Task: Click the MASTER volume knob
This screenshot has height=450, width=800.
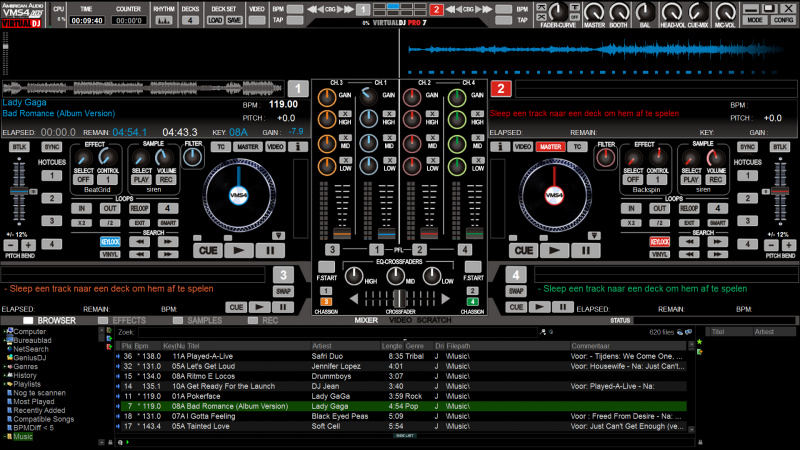Action: click(x=594, y=12)
